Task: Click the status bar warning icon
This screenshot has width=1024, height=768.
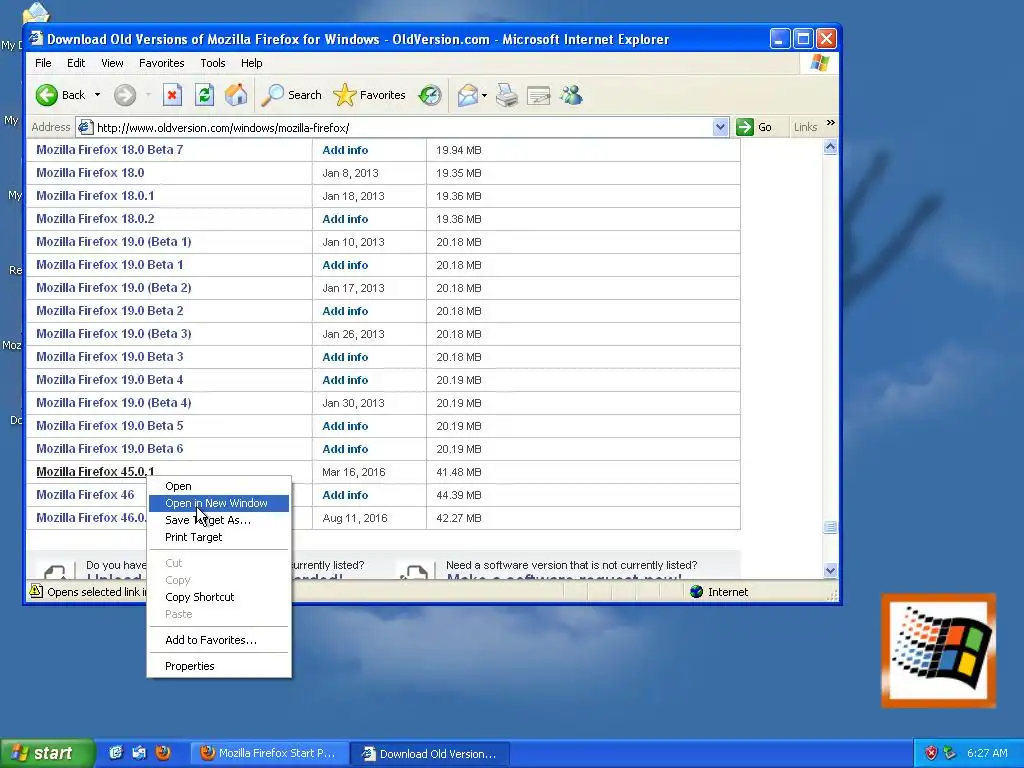Action: click(x=36, y=591)
